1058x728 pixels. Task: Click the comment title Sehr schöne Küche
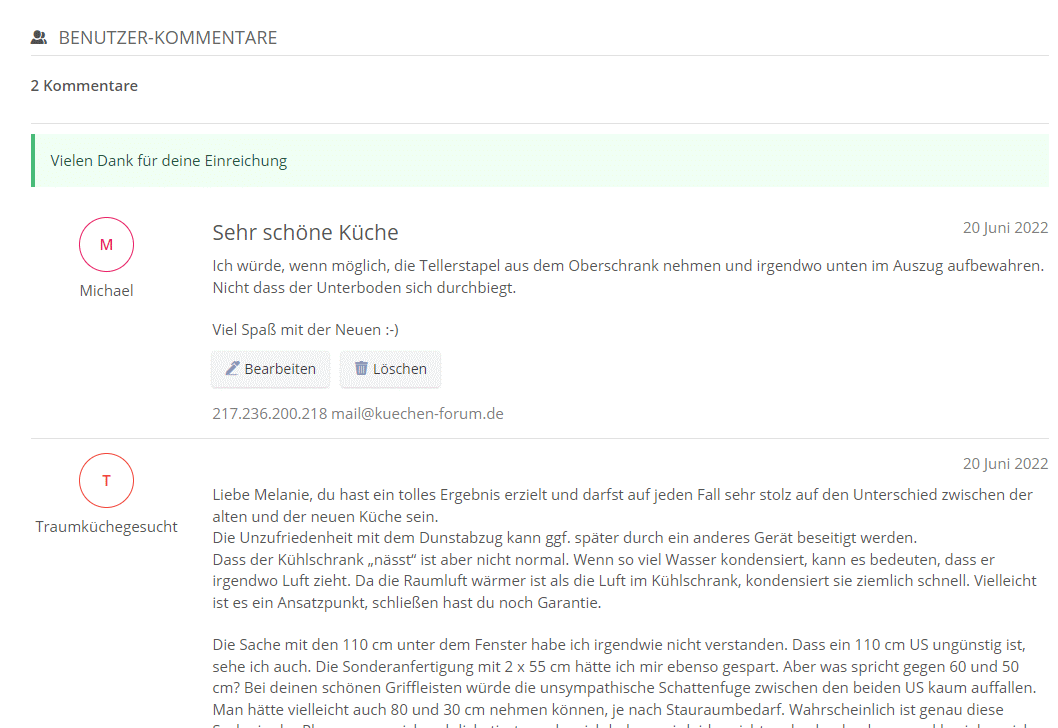pyautogui.click(x=305, y=233)
